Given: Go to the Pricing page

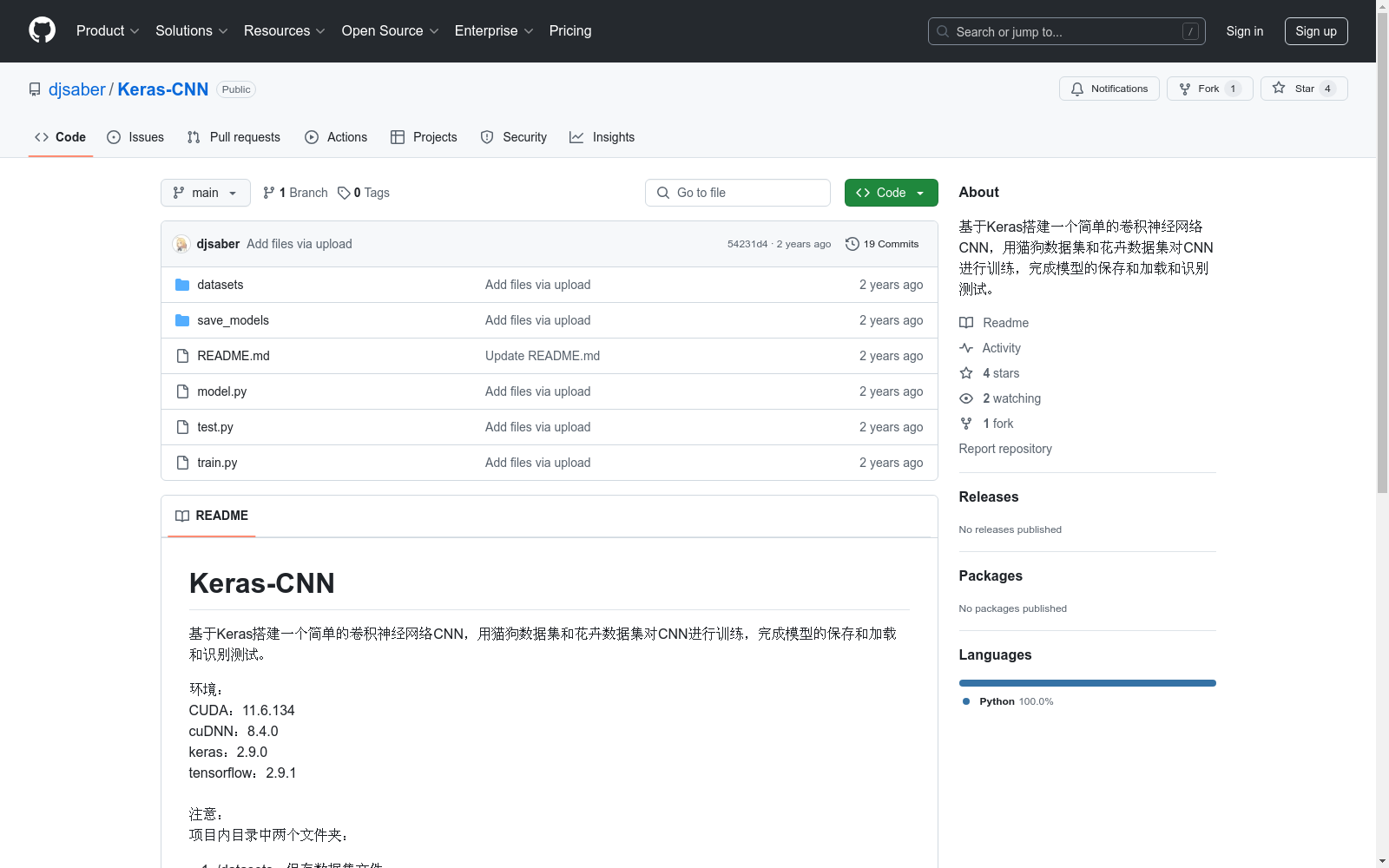Looking at the screenshot, I should point(570,30).
